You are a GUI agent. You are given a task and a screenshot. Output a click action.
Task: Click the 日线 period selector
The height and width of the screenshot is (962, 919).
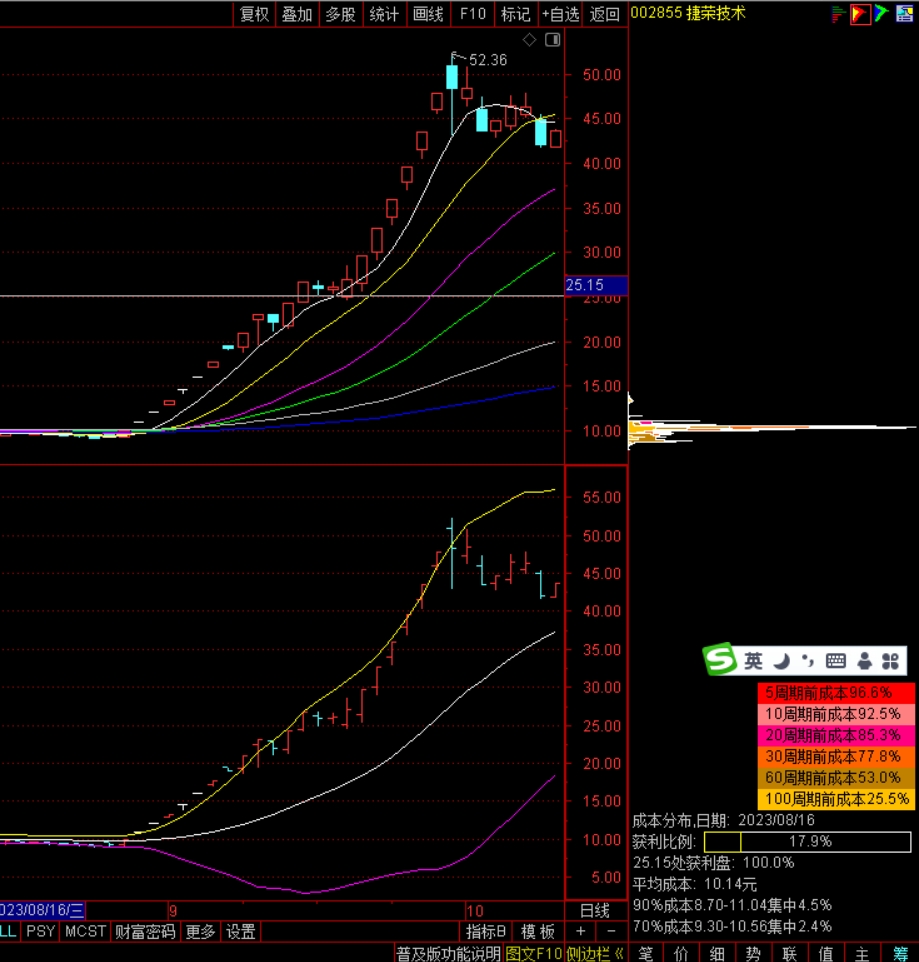coord(595,911)
